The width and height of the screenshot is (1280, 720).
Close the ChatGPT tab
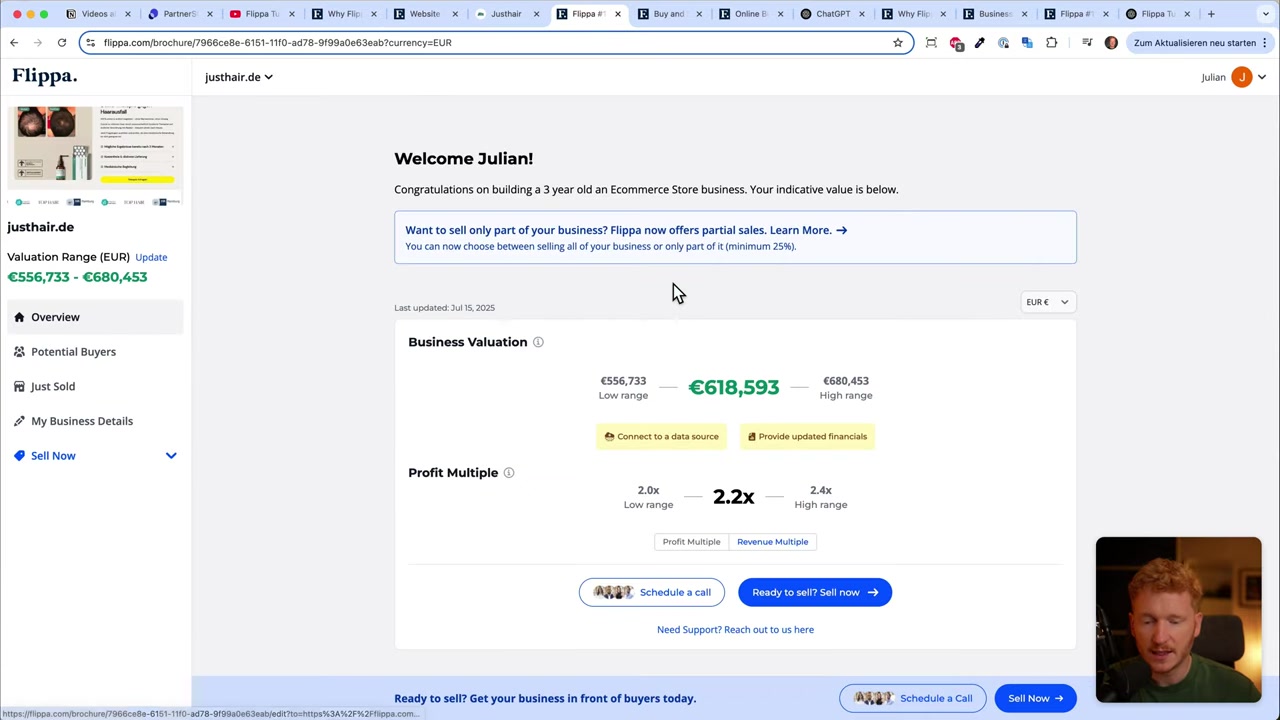tap(861, 14)
